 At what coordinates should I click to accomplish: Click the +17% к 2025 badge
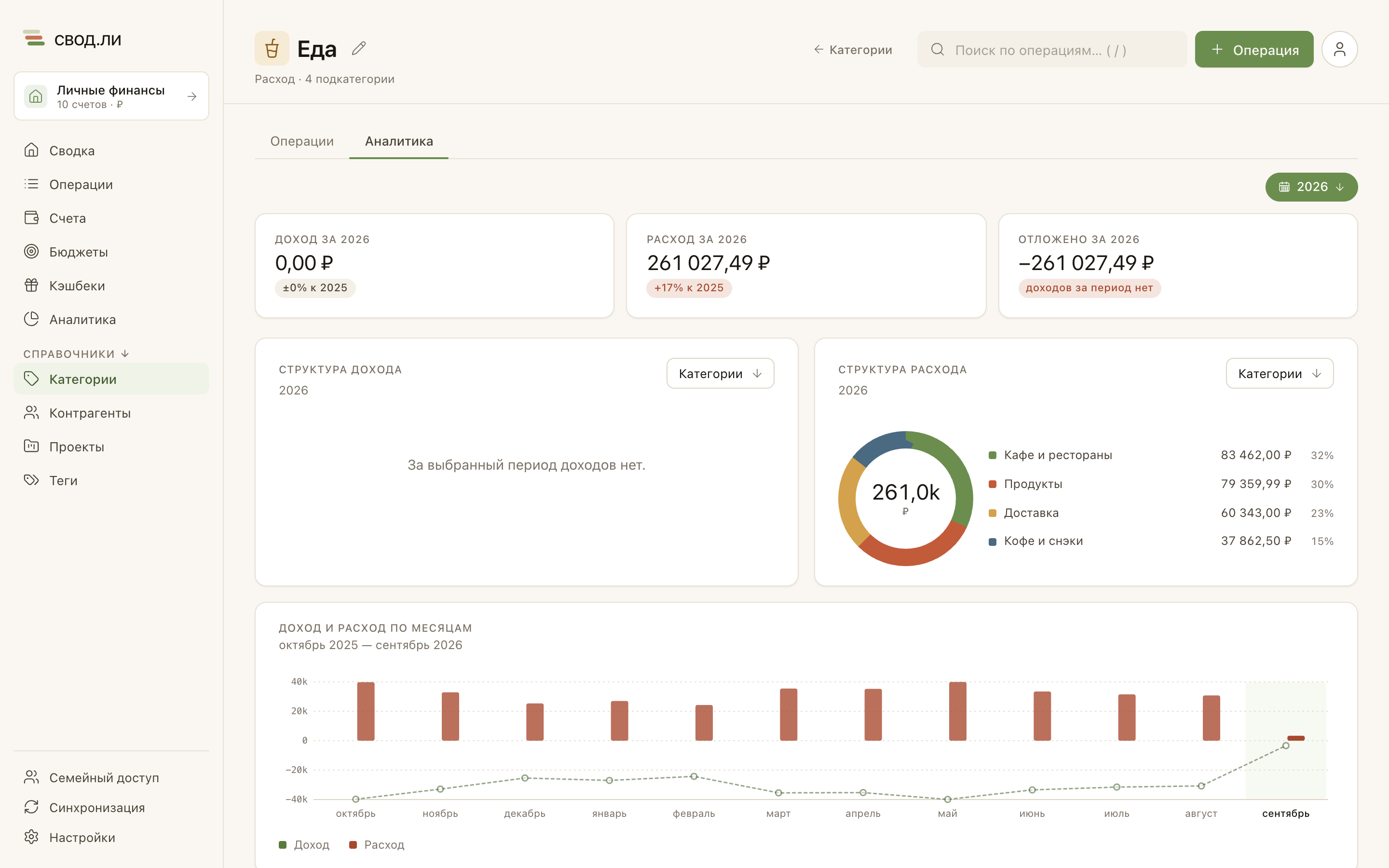(689, 288)
